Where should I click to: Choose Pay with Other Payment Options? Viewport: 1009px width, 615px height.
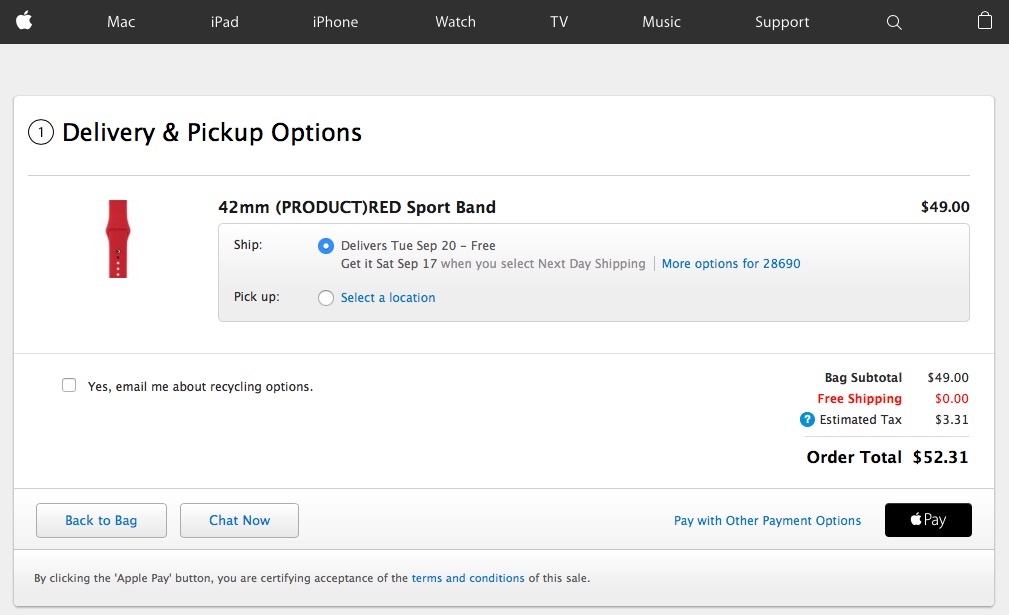(x=767, y=520)
